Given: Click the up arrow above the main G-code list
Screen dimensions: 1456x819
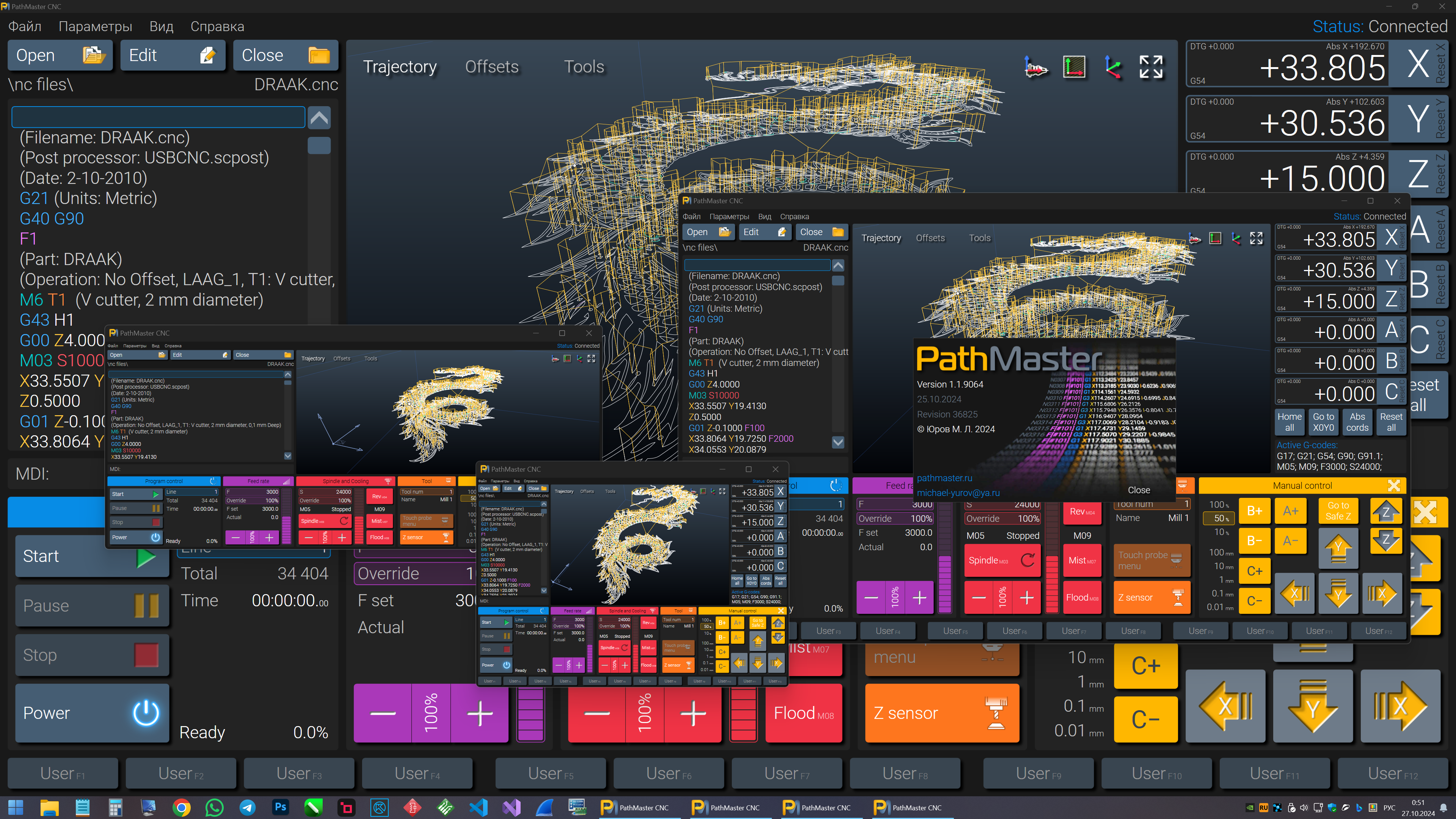Looking at the screenshot, I should click(x=319, y=118).
